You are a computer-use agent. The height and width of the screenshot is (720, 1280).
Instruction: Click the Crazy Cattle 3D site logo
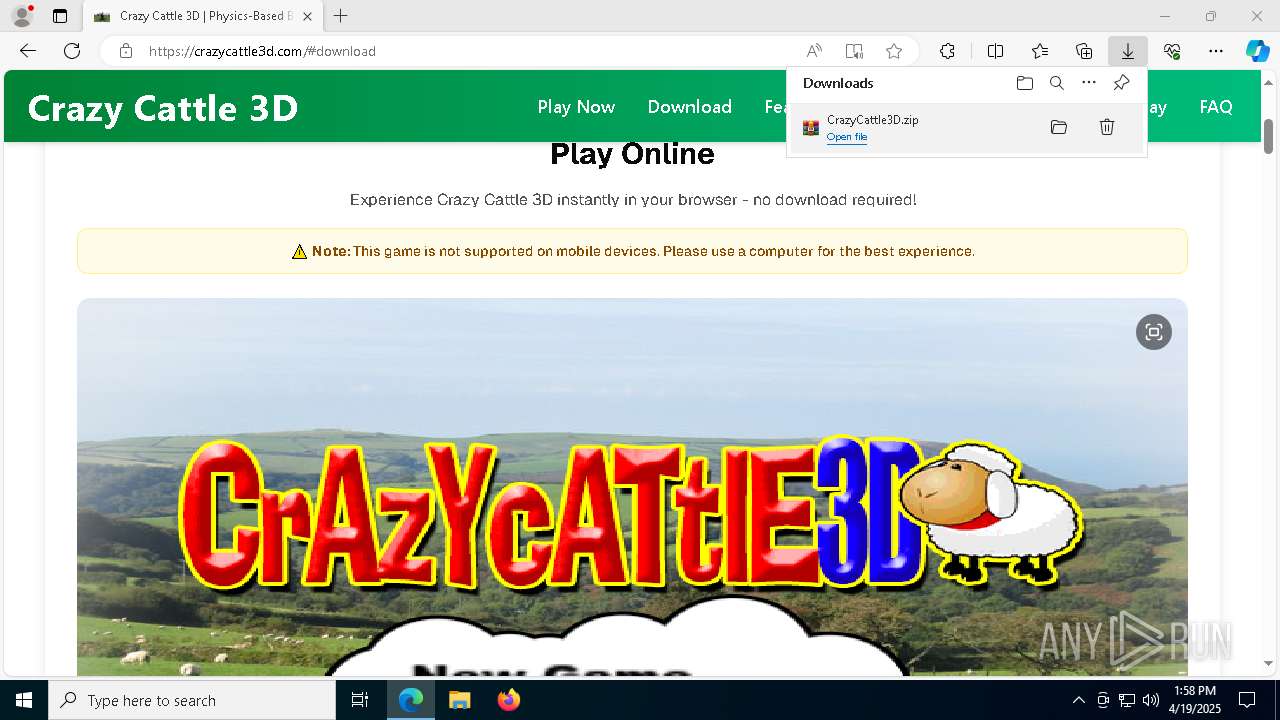pyautogui.click(x=163, y=108)
